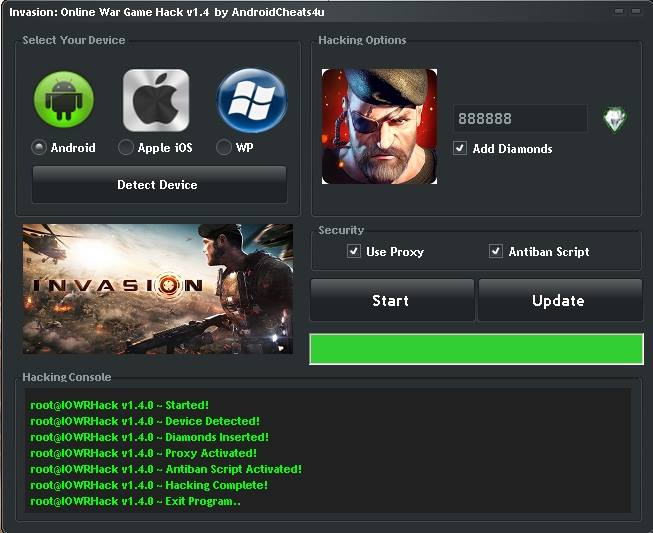Click the silver Apple logo icon
The image size is (653, 533).
click(x=156, y=100)
